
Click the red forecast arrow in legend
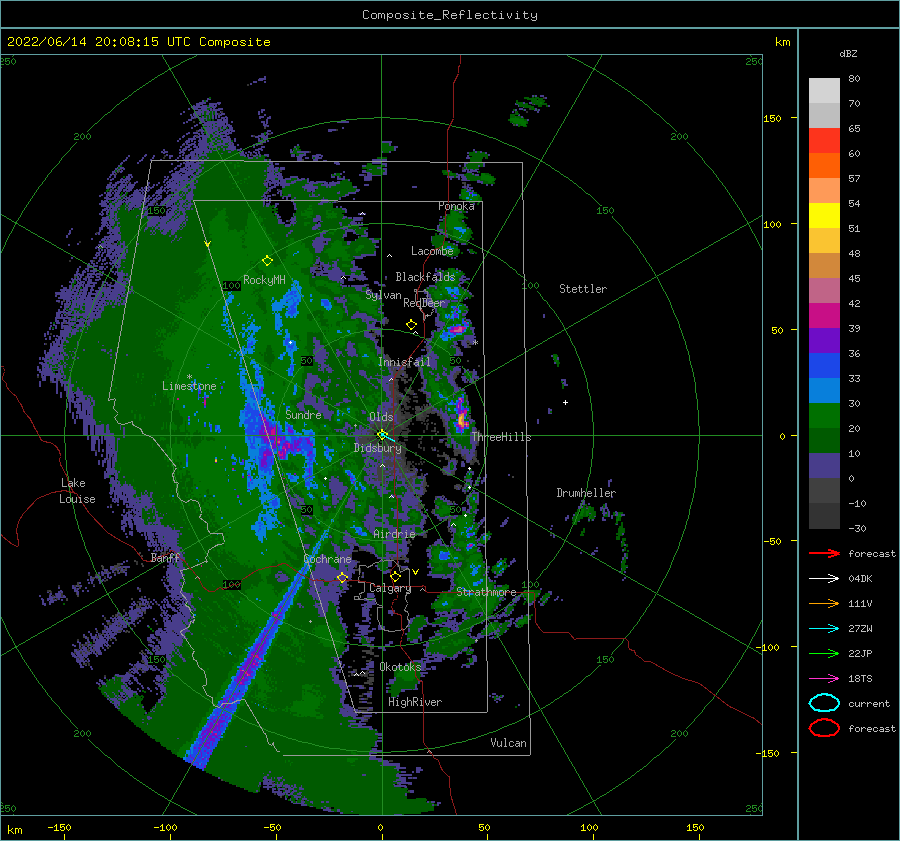(x=824, y=553)
